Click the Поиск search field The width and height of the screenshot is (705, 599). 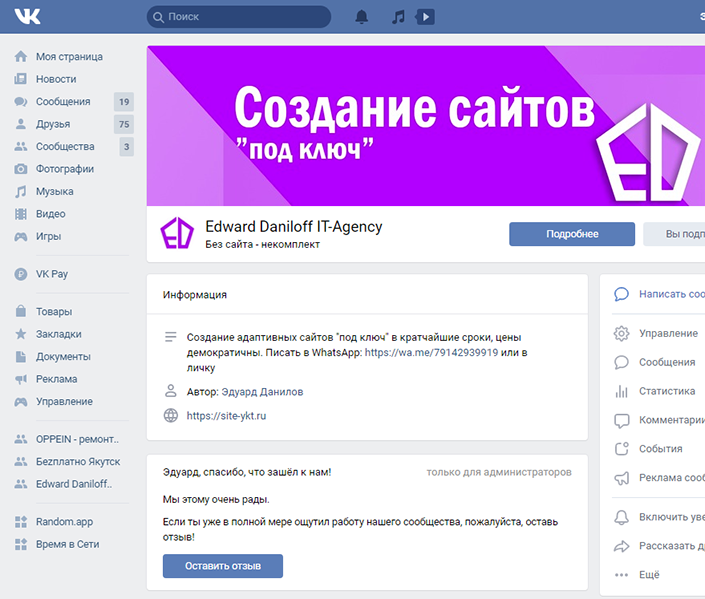239,17
